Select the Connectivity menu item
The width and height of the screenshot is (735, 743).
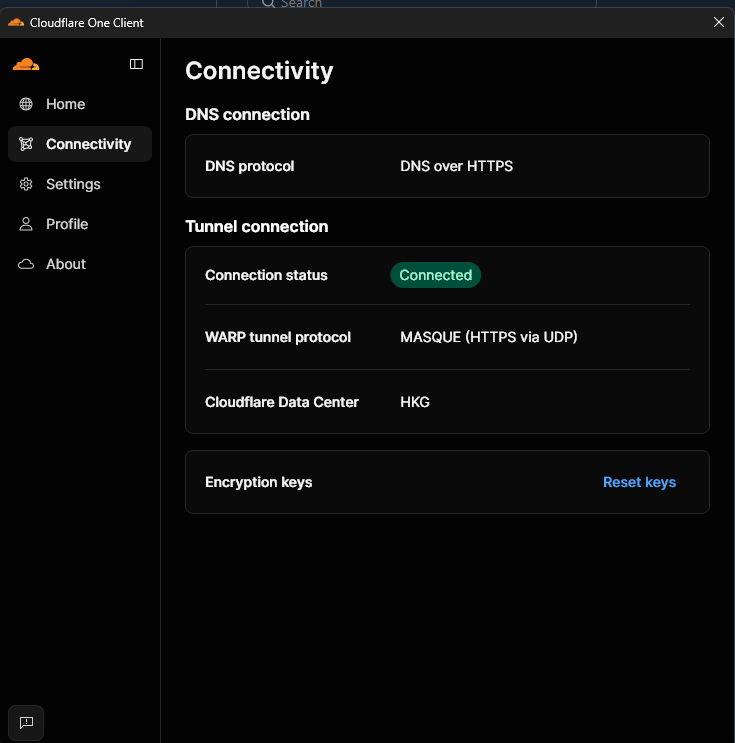pos(80,144)
